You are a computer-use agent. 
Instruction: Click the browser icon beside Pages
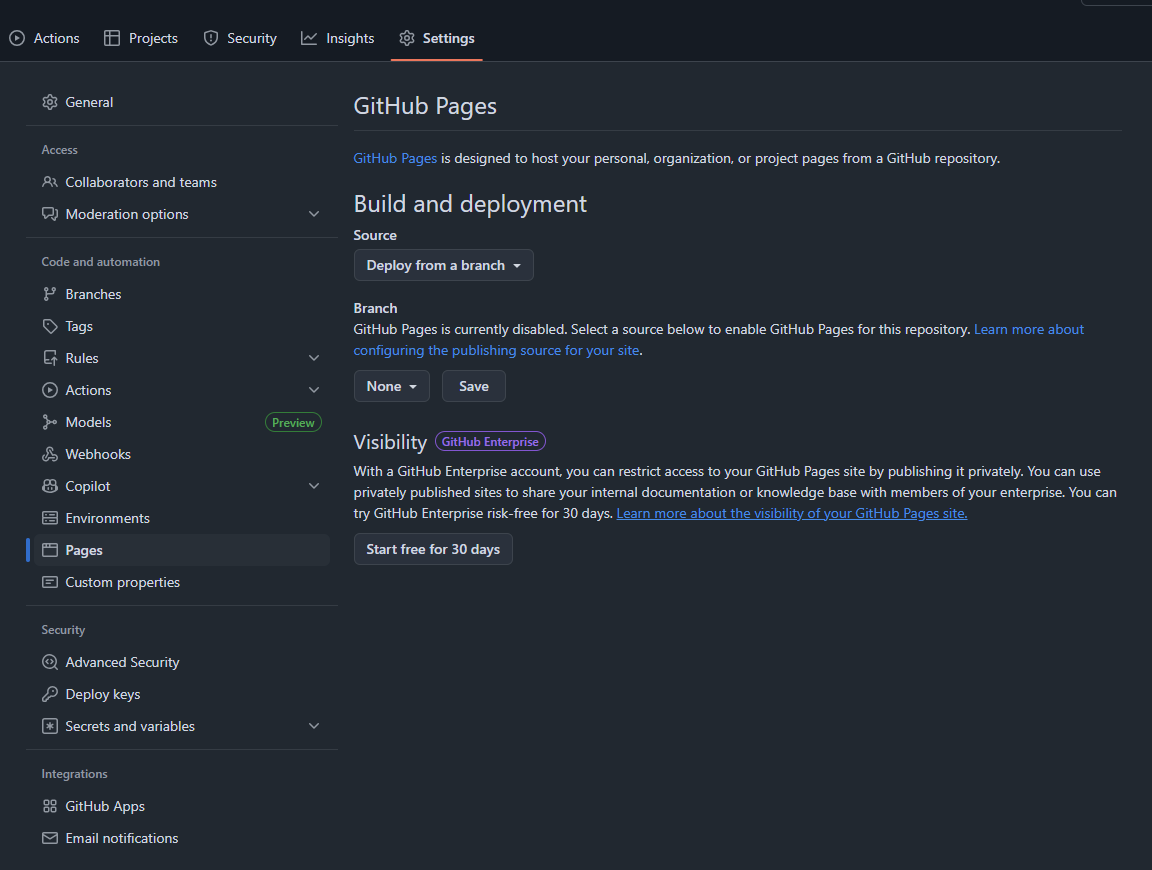tap(50, 550)
